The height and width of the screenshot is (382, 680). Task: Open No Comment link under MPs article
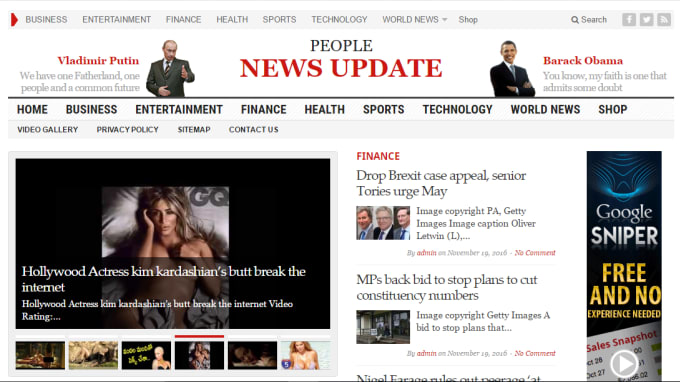(x=535, y=353)
